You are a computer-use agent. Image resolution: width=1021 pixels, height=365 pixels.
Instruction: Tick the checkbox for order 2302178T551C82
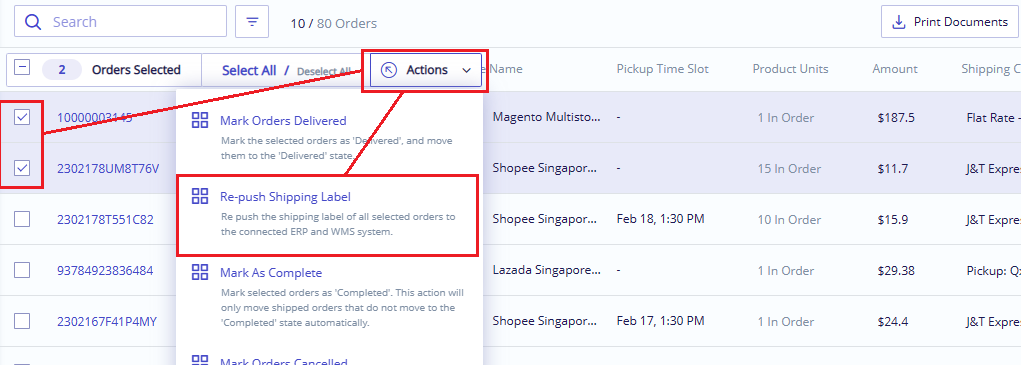tap(22, 219)
